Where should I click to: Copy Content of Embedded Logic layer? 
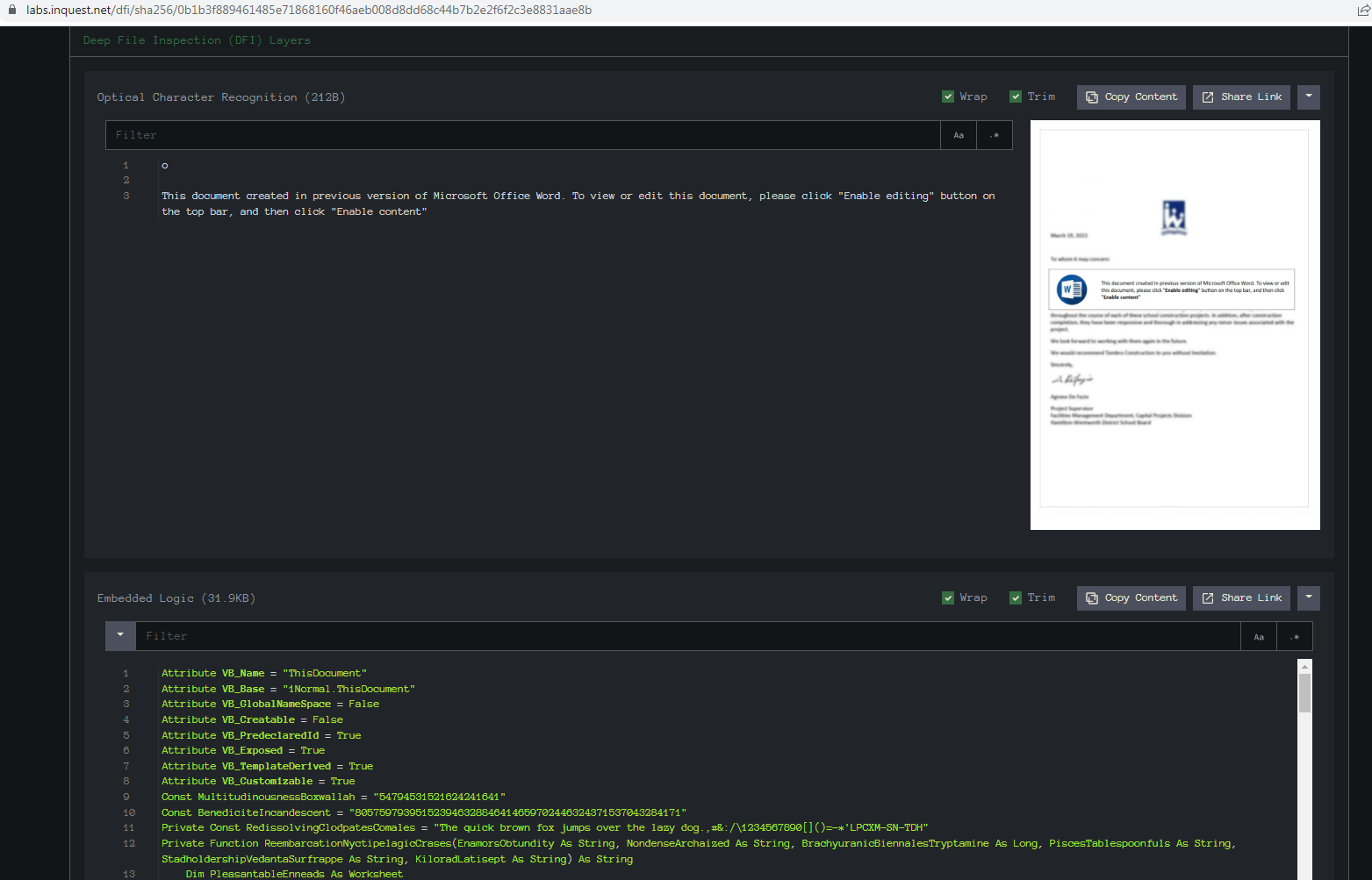point(1131,598)
